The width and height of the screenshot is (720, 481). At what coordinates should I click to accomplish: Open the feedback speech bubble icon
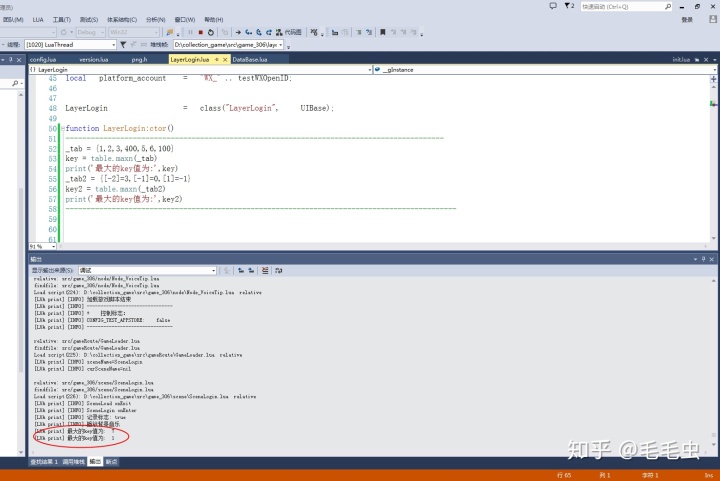(553, 6)
